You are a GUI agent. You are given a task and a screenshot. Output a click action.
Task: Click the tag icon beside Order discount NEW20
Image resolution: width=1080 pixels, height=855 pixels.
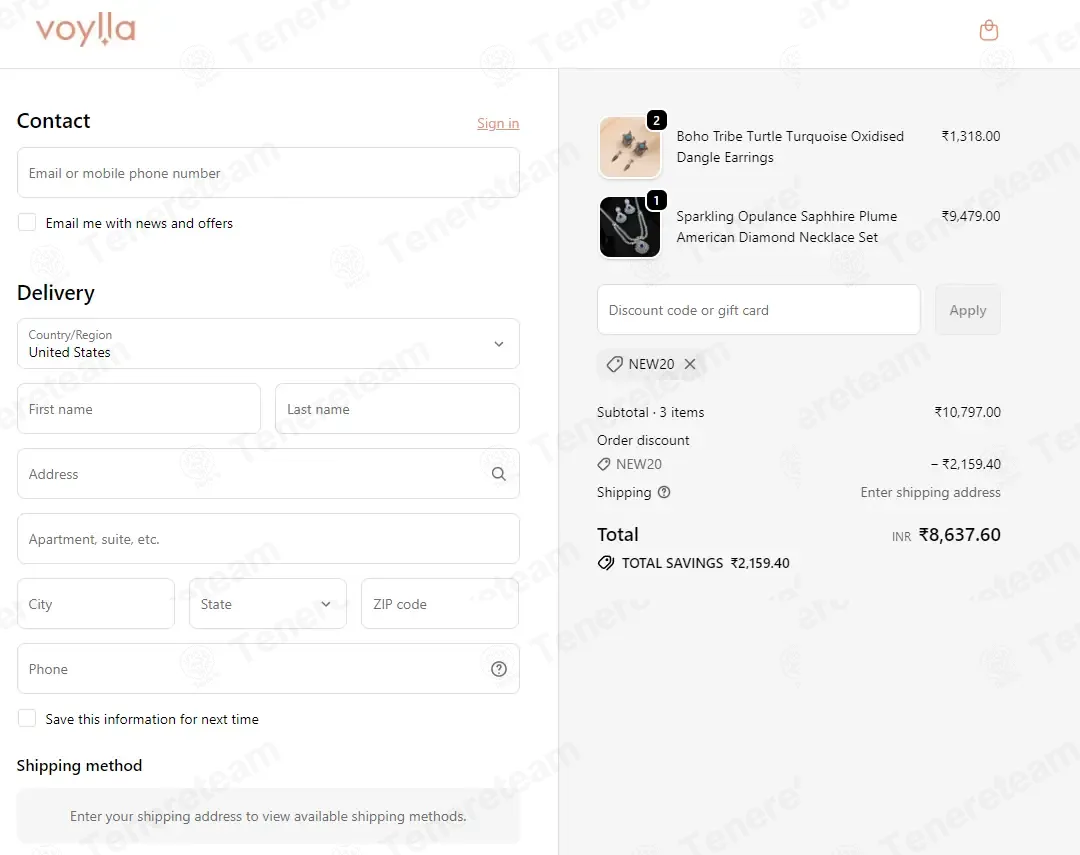[x=603, y=464]
